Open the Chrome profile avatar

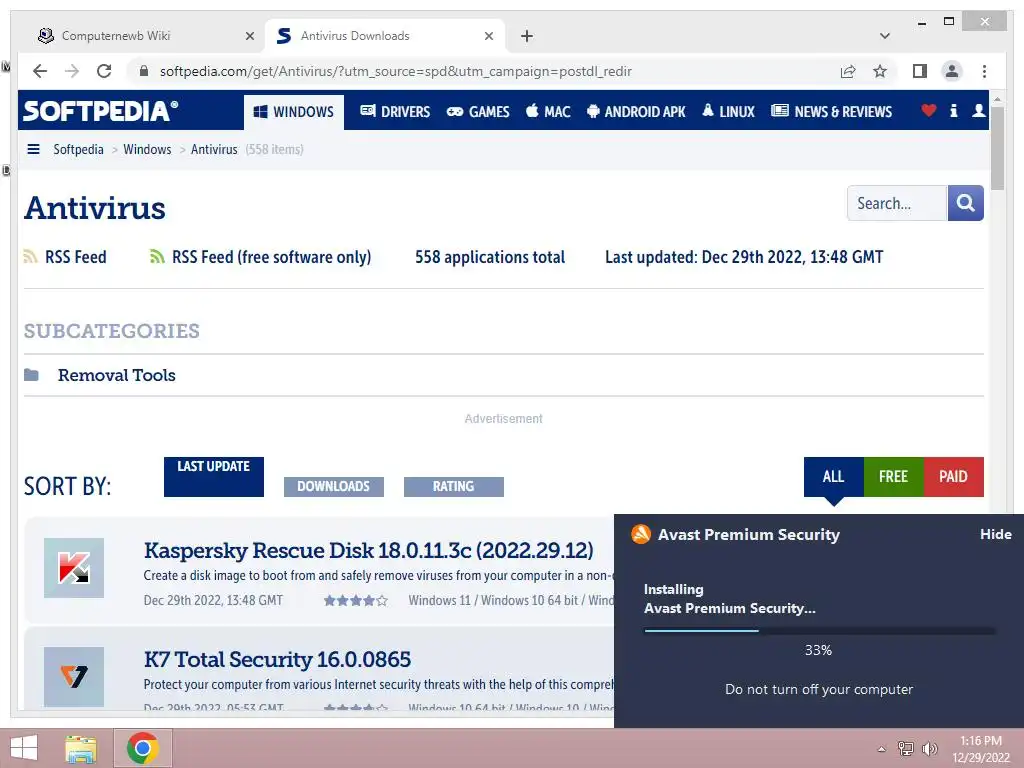952,71
